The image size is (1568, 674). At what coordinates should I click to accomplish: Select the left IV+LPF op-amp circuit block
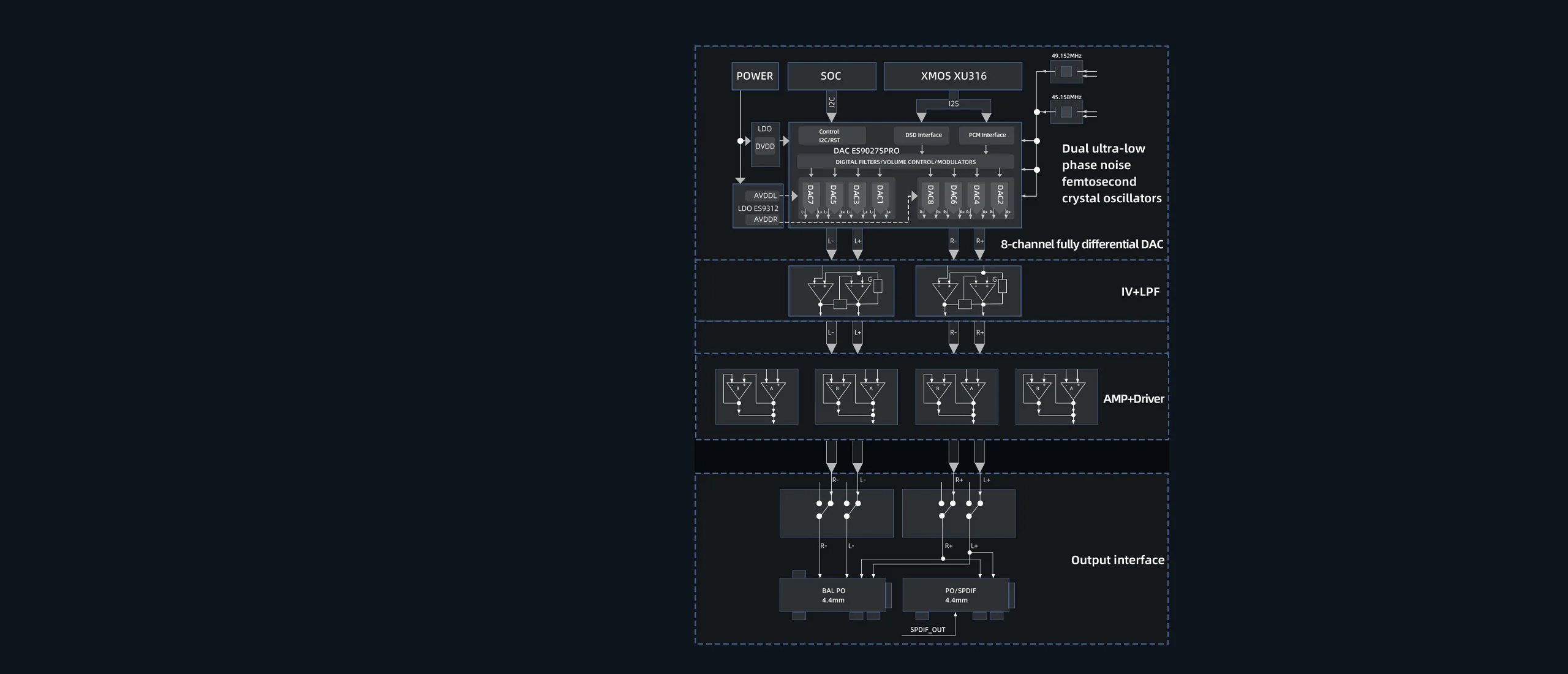(841, 291)
